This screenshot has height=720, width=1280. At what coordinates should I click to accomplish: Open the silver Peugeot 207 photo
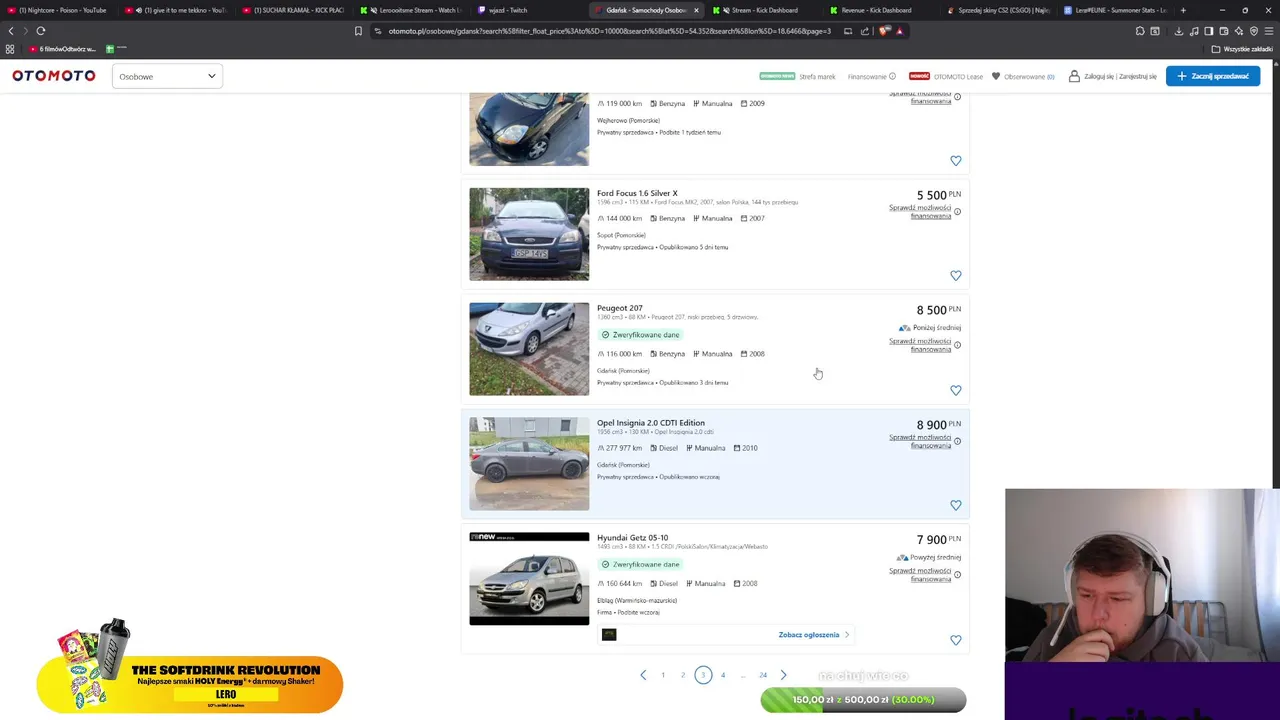[529, 349]
